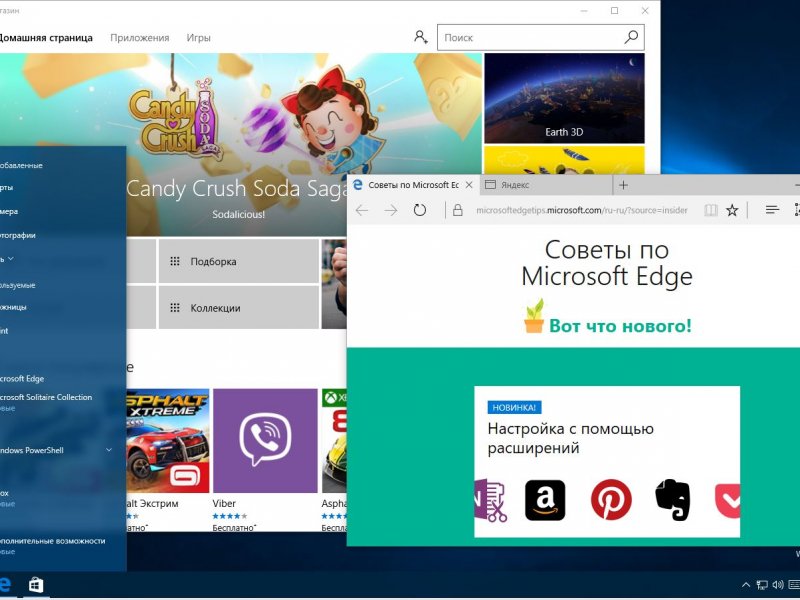Click the volume icon in system tray

(778, 585)
